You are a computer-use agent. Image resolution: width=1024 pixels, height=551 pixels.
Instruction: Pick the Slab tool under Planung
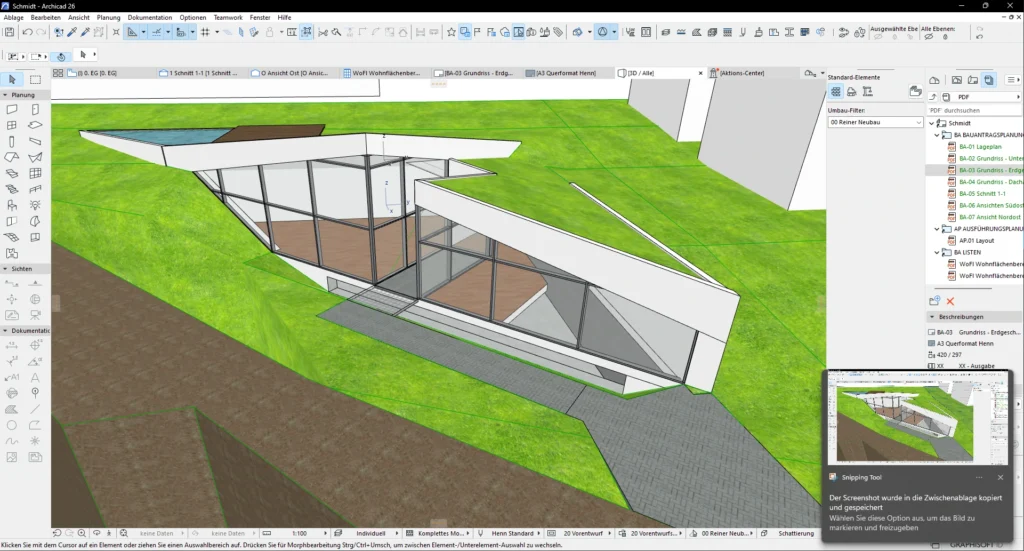point(35,125)
